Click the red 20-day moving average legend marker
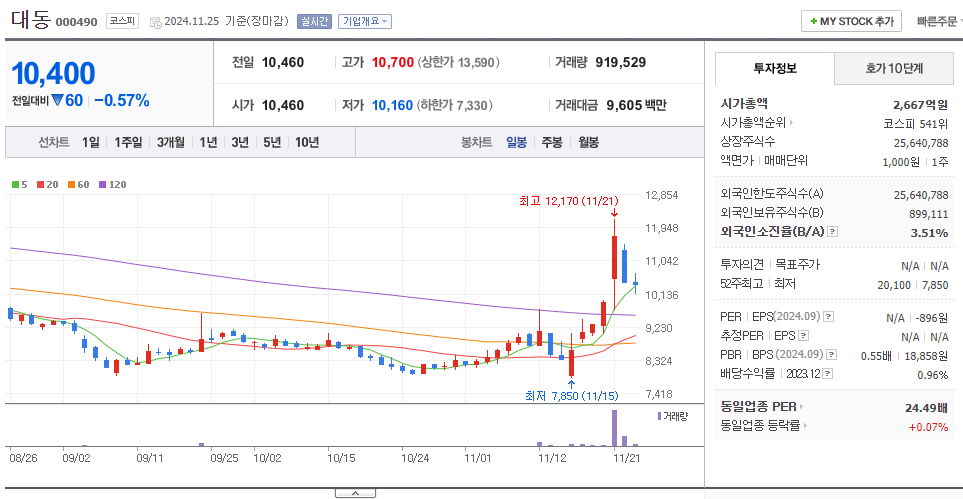The image size is (963, 499). coord(40,184)
